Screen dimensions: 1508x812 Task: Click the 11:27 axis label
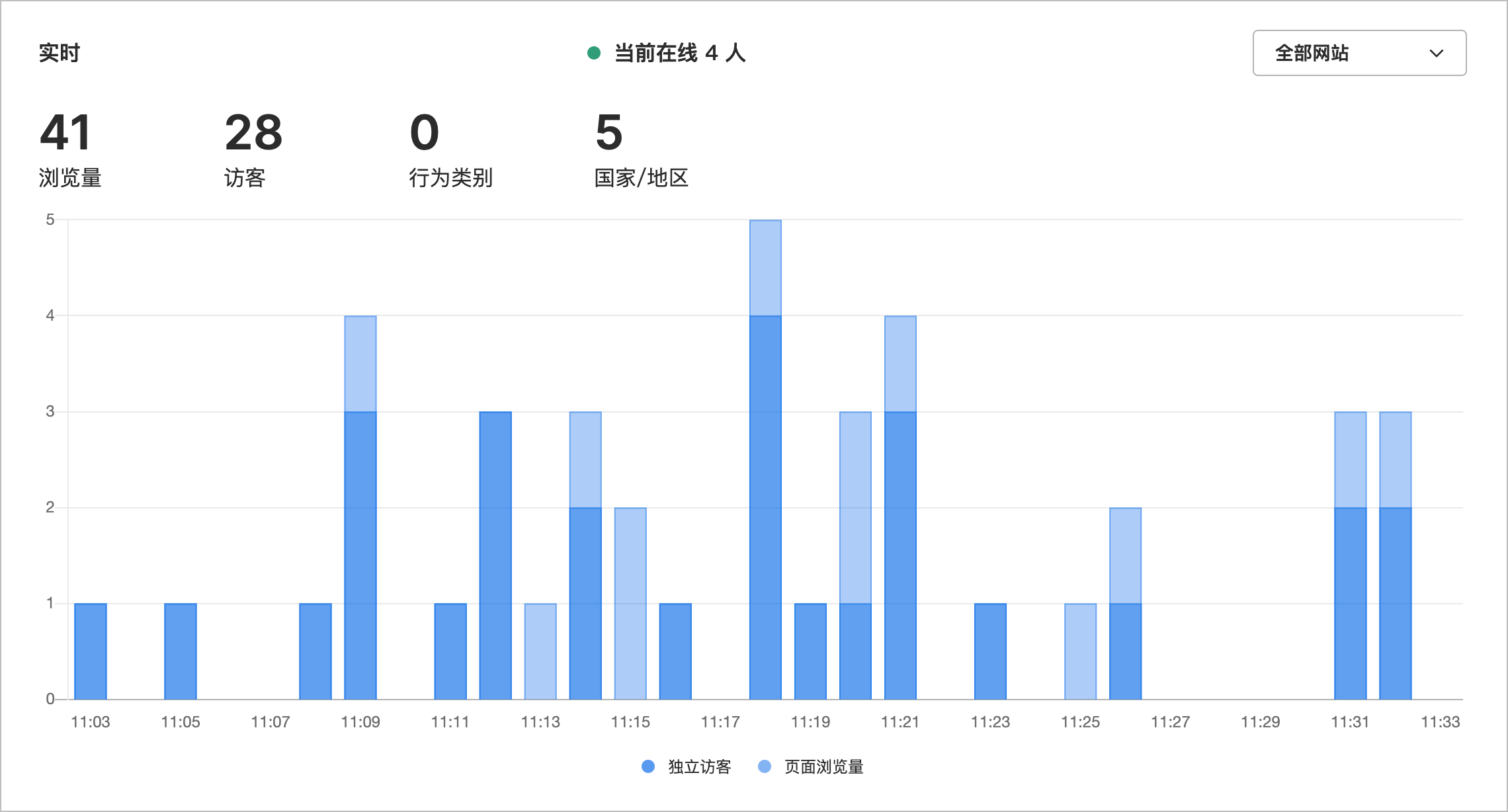coord(1170,722)
